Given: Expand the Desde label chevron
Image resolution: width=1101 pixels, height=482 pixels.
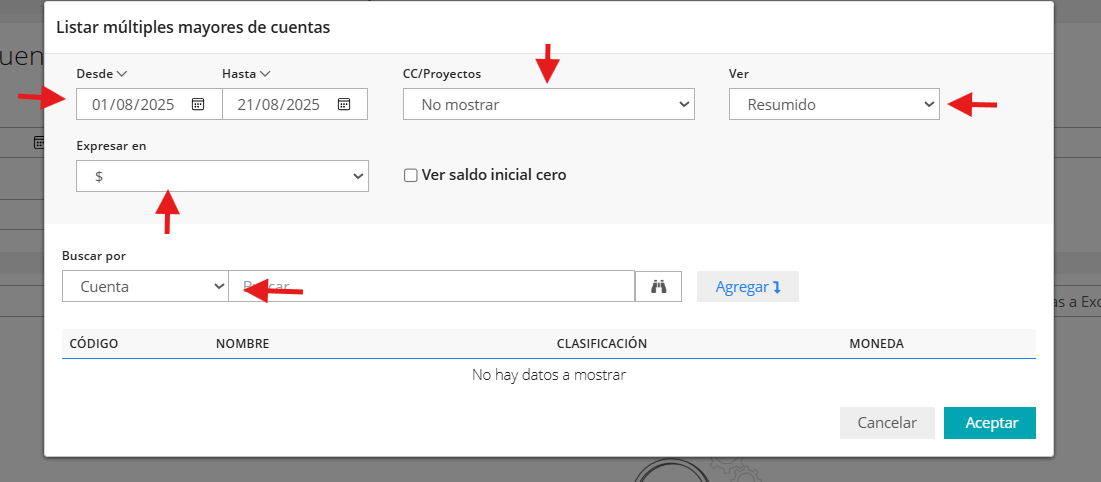Looking at the screenshot, I should coord(121,73).
